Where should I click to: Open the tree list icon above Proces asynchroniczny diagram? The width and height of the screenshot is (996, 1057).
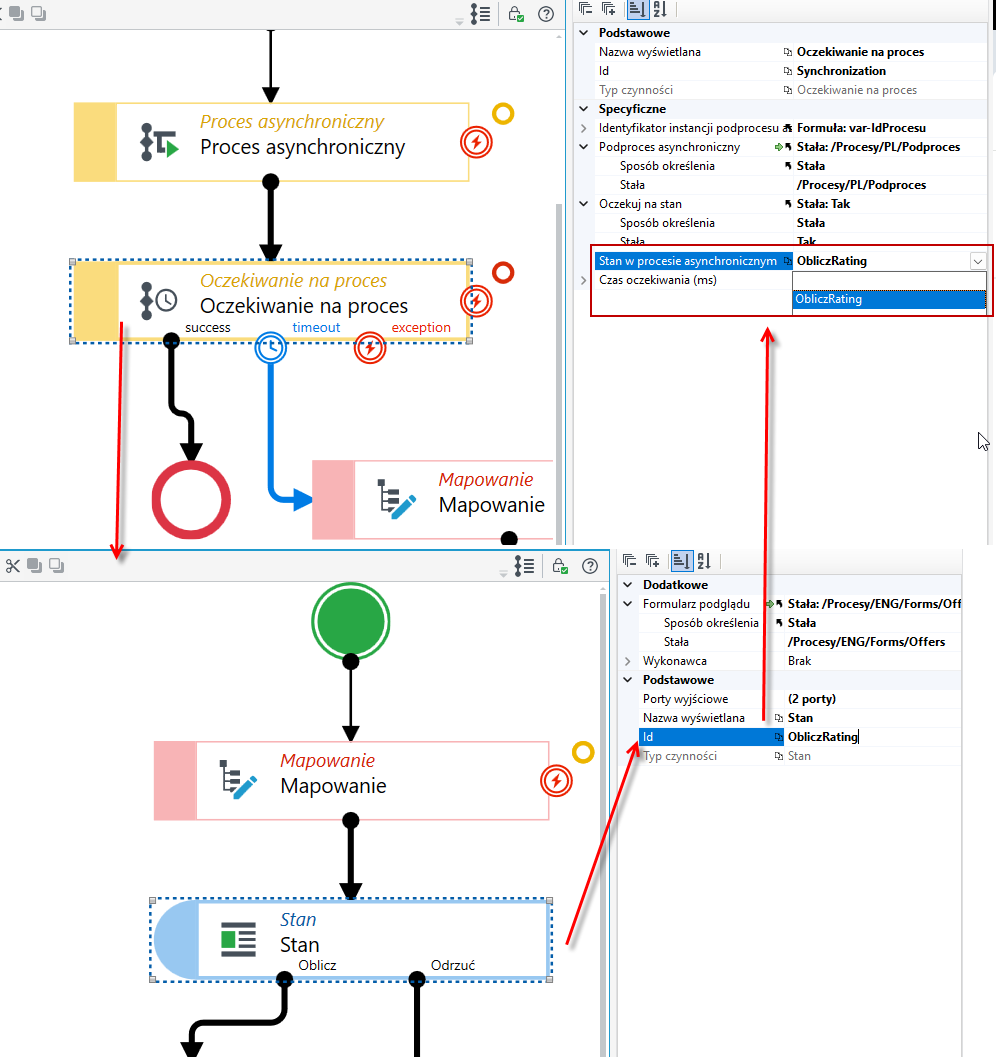(480, 14)
